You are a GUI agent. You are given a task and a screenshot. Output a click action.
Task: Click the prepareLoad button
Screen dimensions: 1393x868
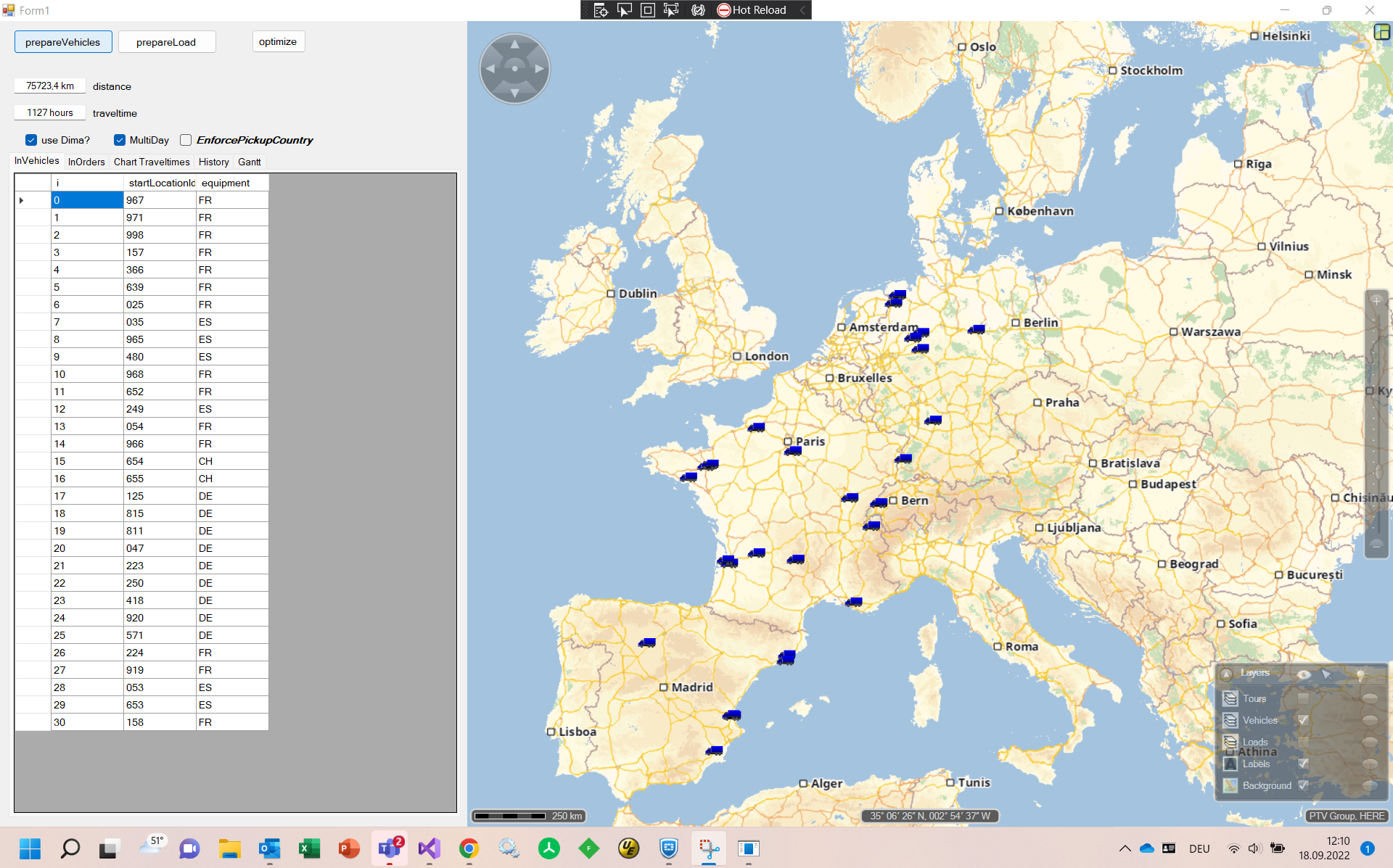click(166, 42)
